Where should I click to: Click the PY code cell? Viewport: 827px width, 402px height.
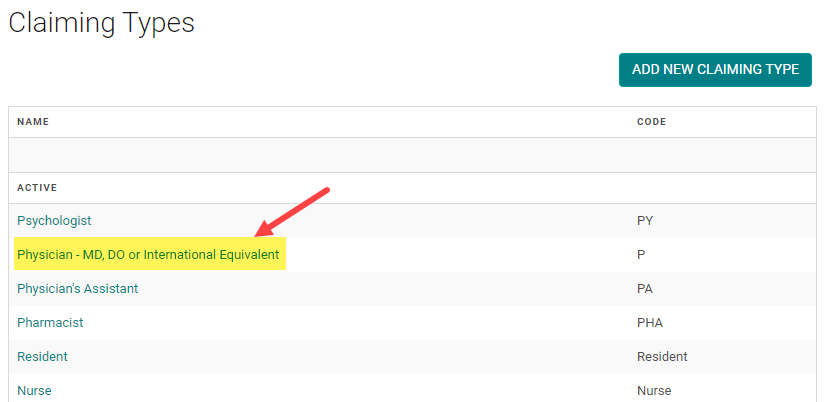point(645,220)
